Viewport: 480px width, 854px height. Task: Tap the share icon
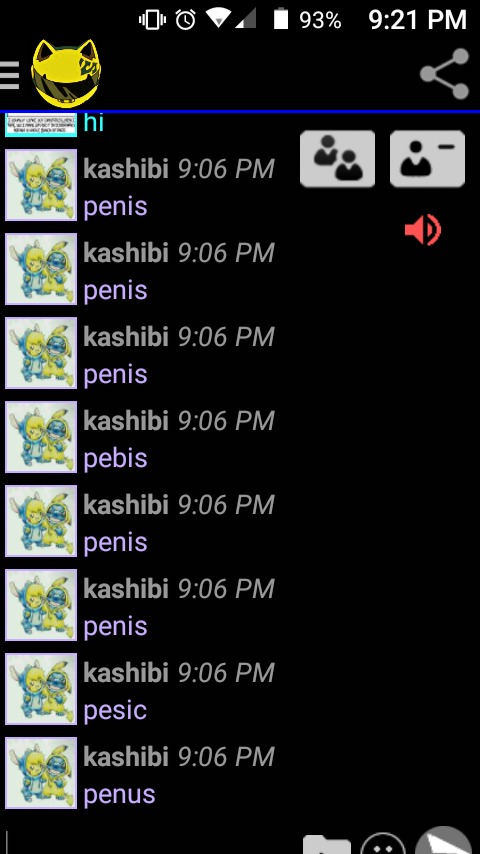(x=445, y=74)
